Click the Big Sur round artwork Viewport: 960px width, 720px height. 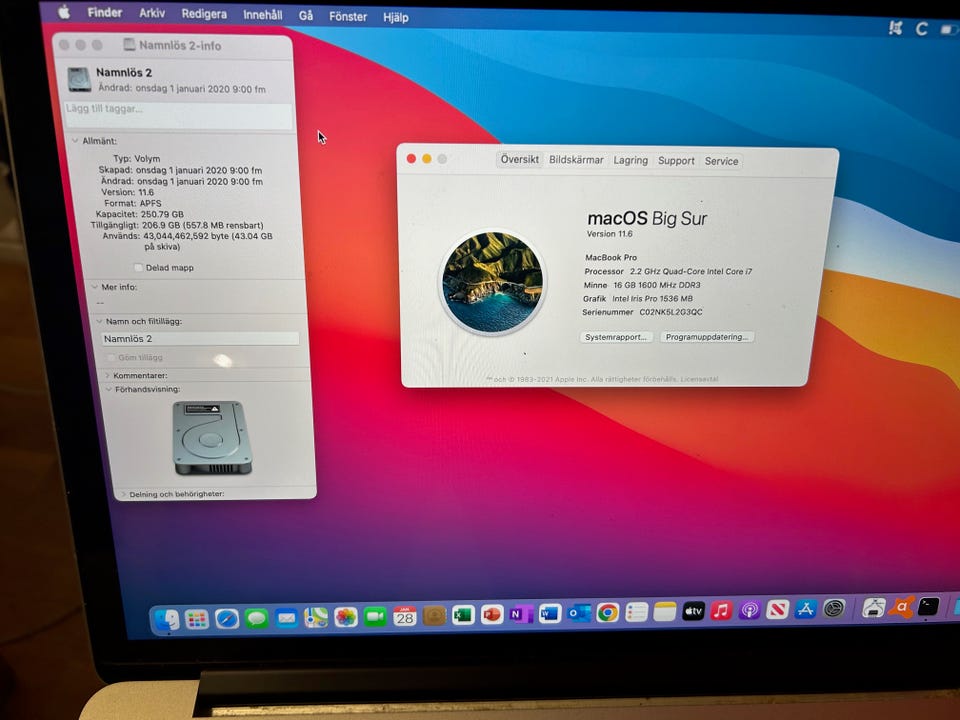tap(492, 282)
